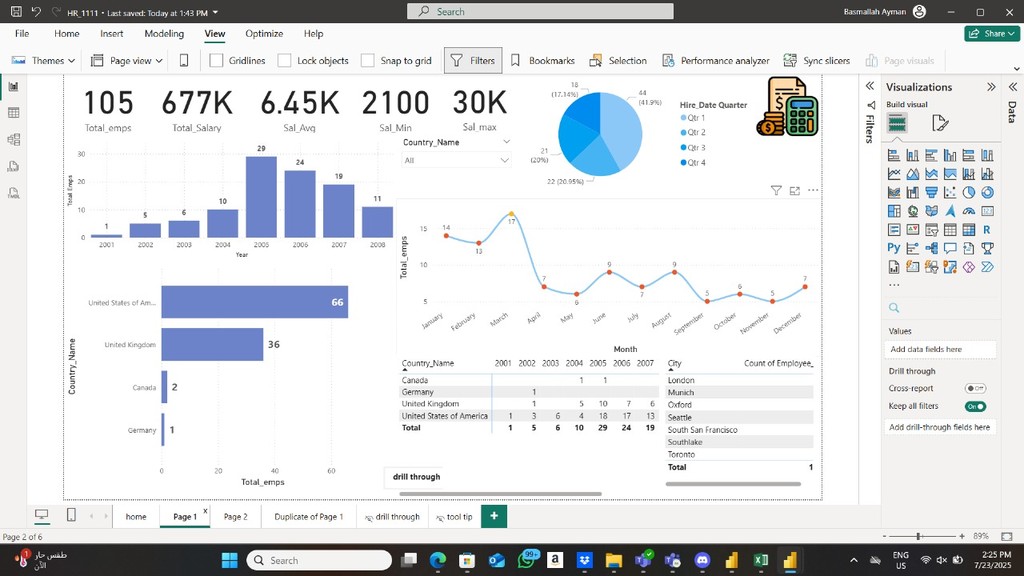Open the Themes dropdown

(x=43, y=60)
